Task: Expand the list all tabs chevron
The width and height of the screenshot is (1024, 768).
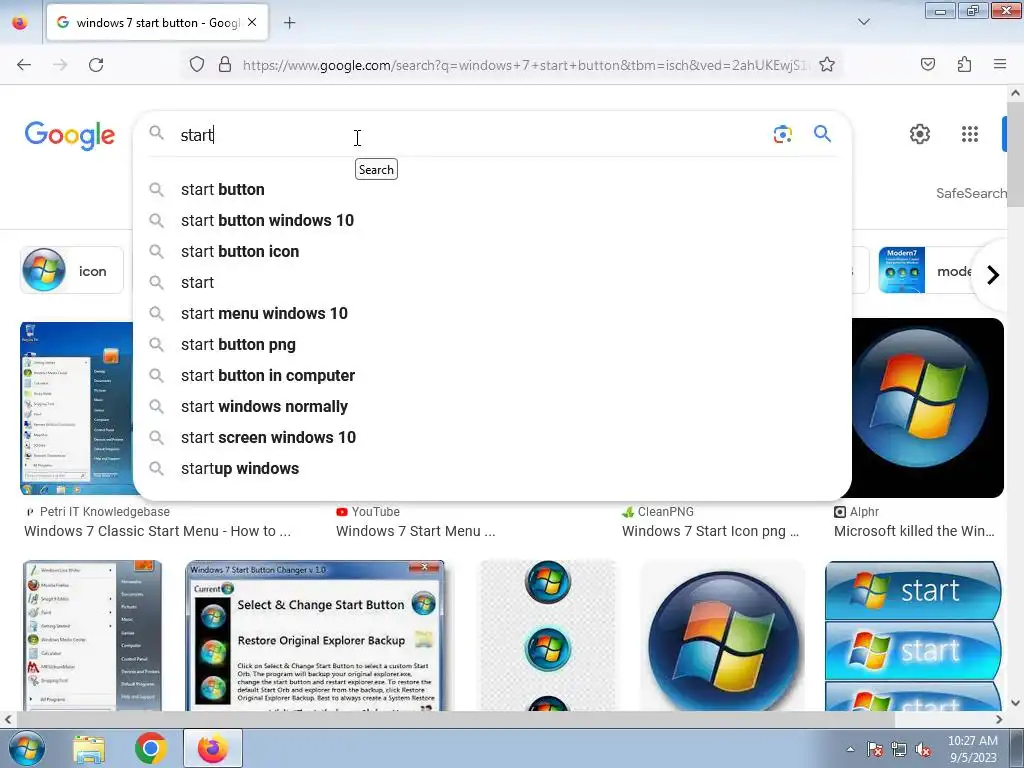Action: 863,22
